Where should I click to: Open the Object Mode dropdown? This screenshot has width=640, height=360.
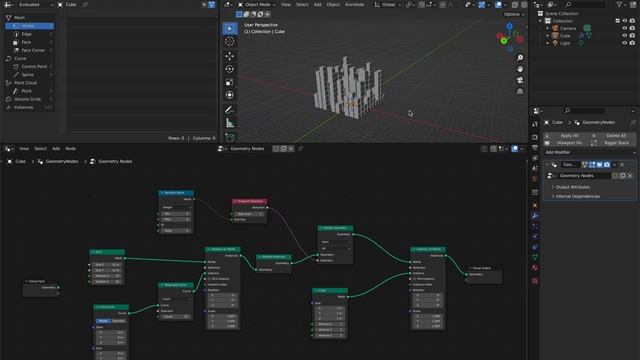[256, 4]
